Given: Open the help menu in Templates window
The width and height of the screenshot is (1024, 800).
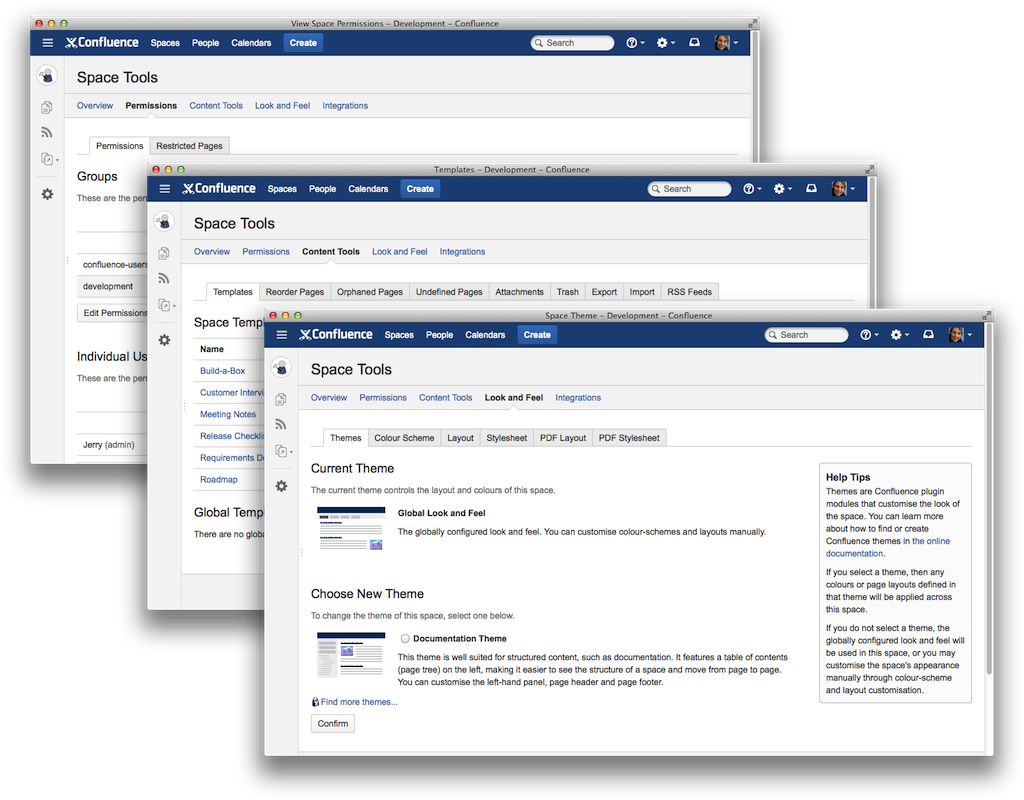Looking at the screenshot, I should [x=752, y=189].
